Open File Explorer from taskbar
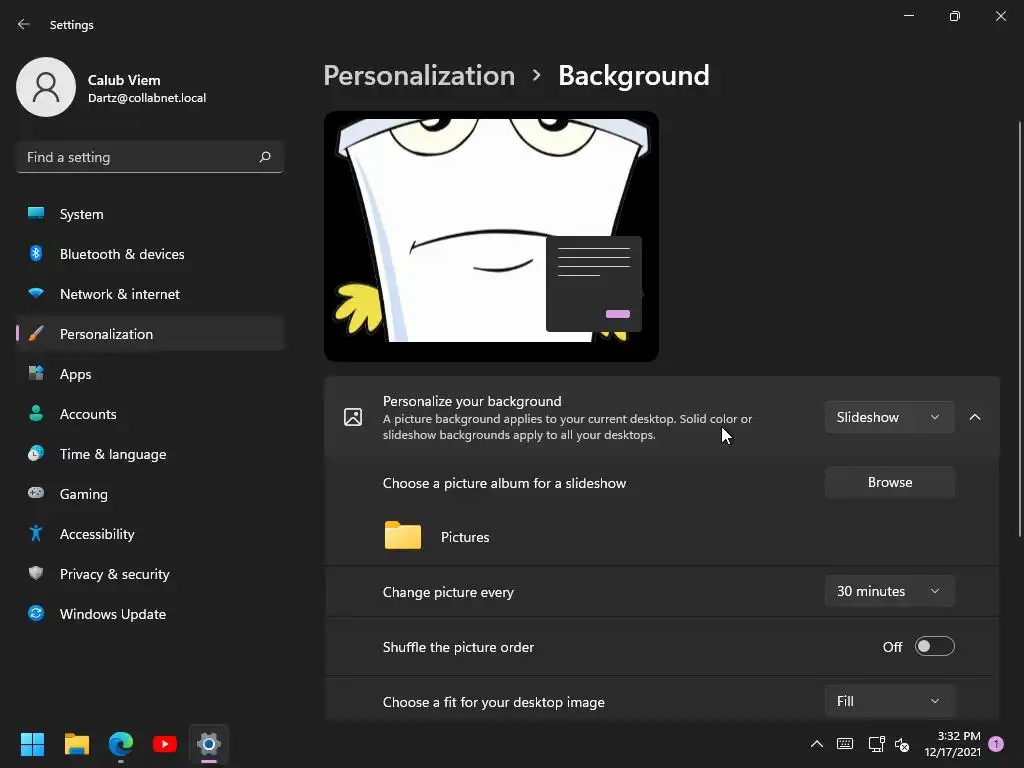The height and width of the screenshot is (768, 1024). coord(76,744)
